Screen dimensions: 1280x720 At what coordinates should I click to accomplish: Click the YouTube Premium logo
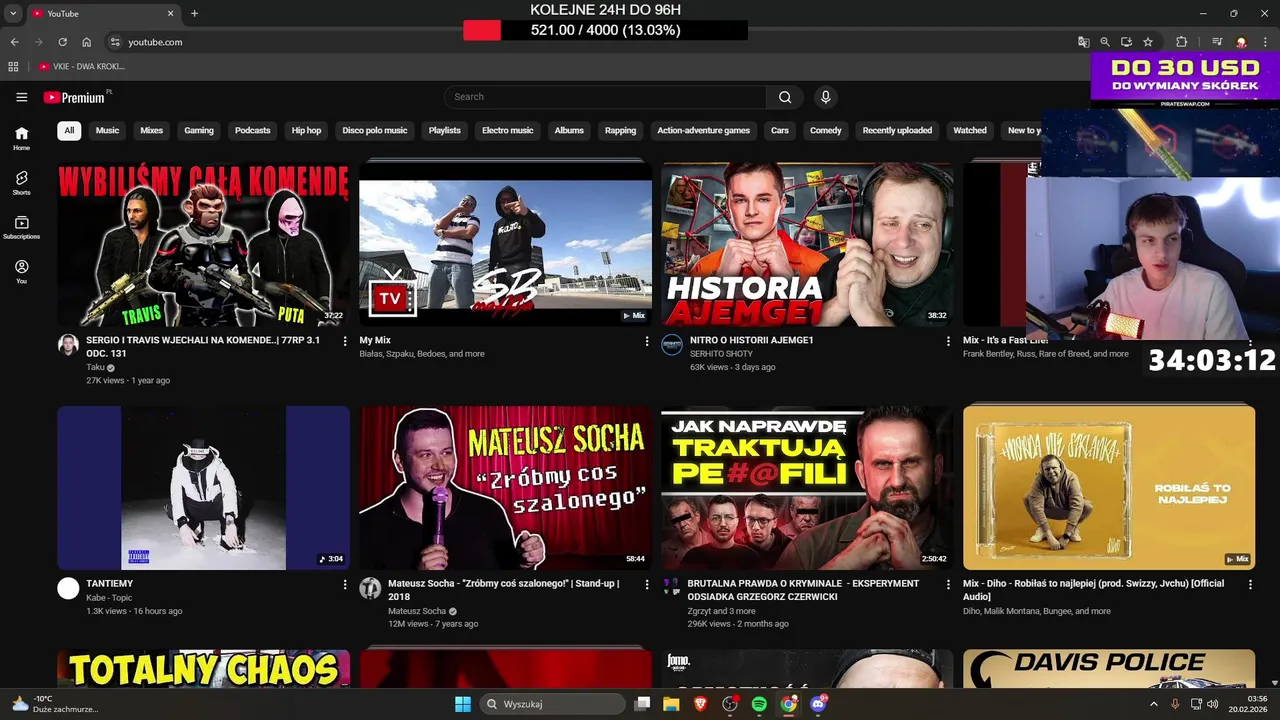click(x=74, y=97)
